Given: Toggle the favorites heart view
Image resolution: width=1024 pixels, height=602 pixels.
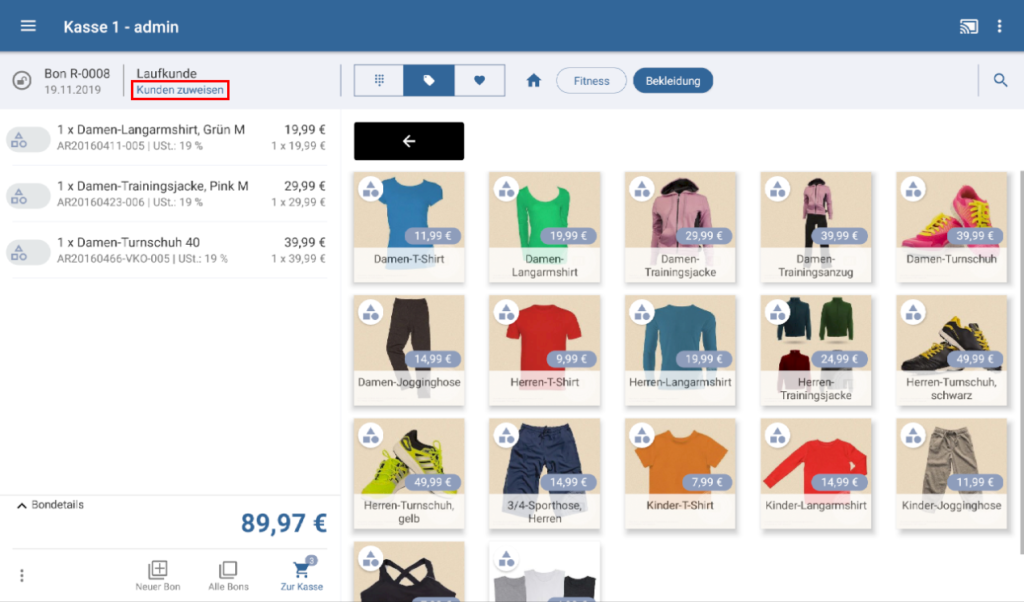Looking at the screenshot, I should [480, 81].
